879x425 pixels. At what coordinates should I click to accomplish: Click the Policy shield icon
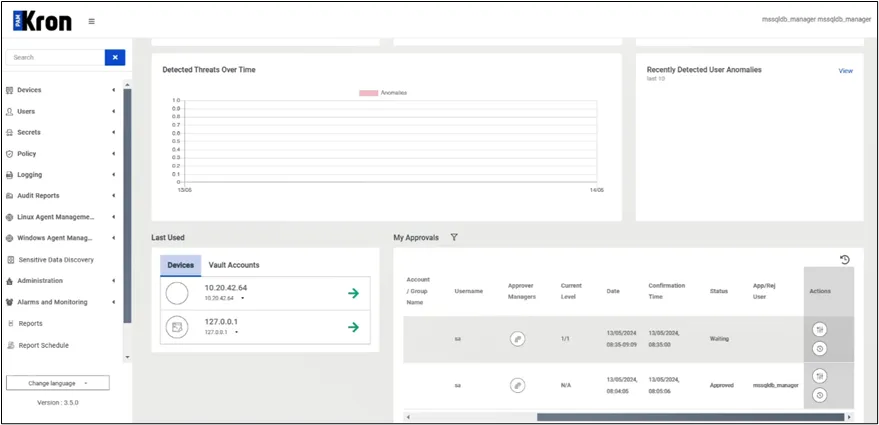pos(10,154)
